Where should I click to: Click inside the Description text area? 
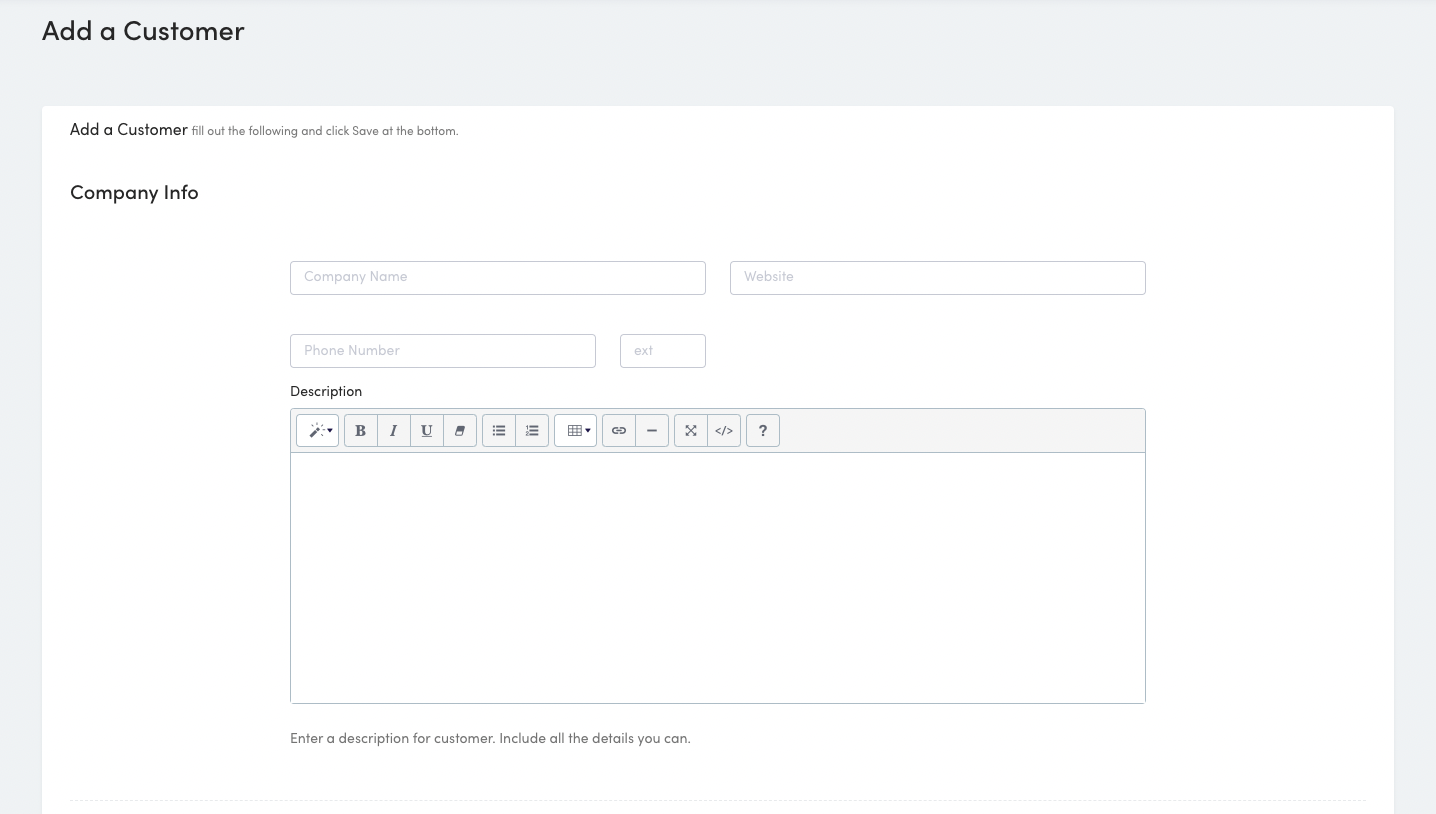point(718,578)
